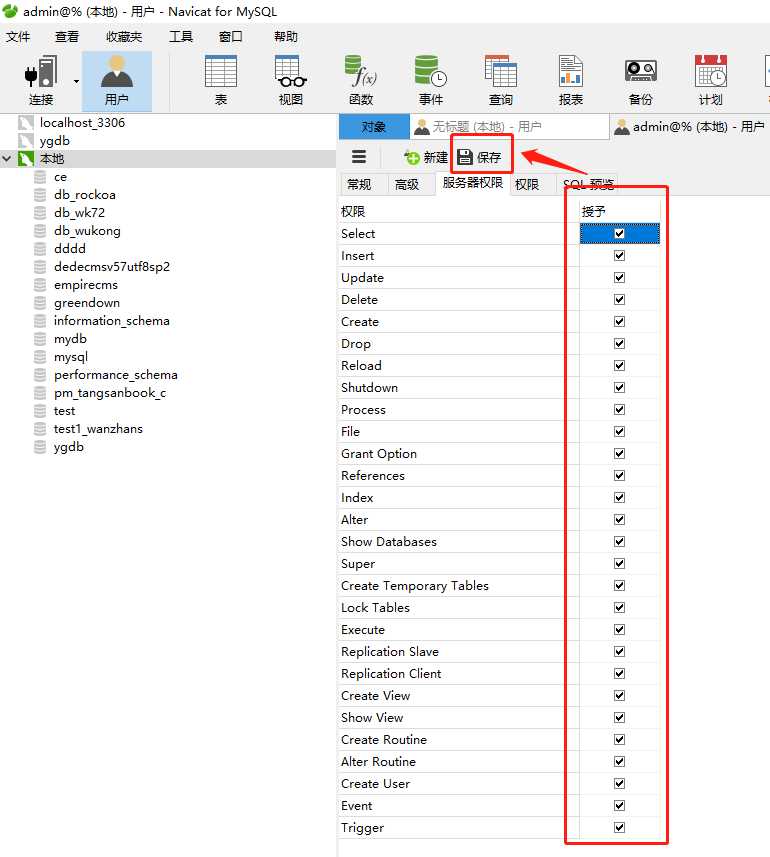Switch to the 常规 tab
Viewport: 770px width, 857px height.
point(359,185)
